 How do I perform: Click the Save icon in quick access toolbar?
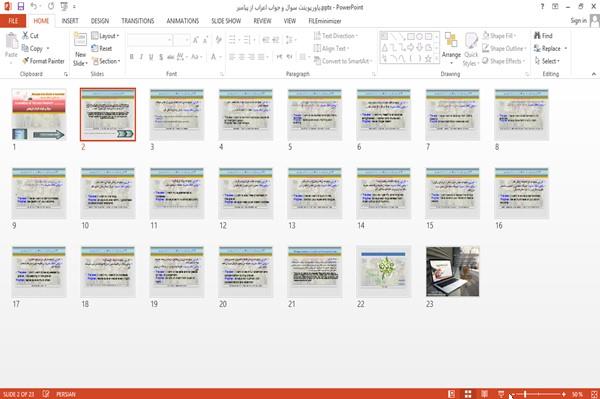tap(21, 7)
